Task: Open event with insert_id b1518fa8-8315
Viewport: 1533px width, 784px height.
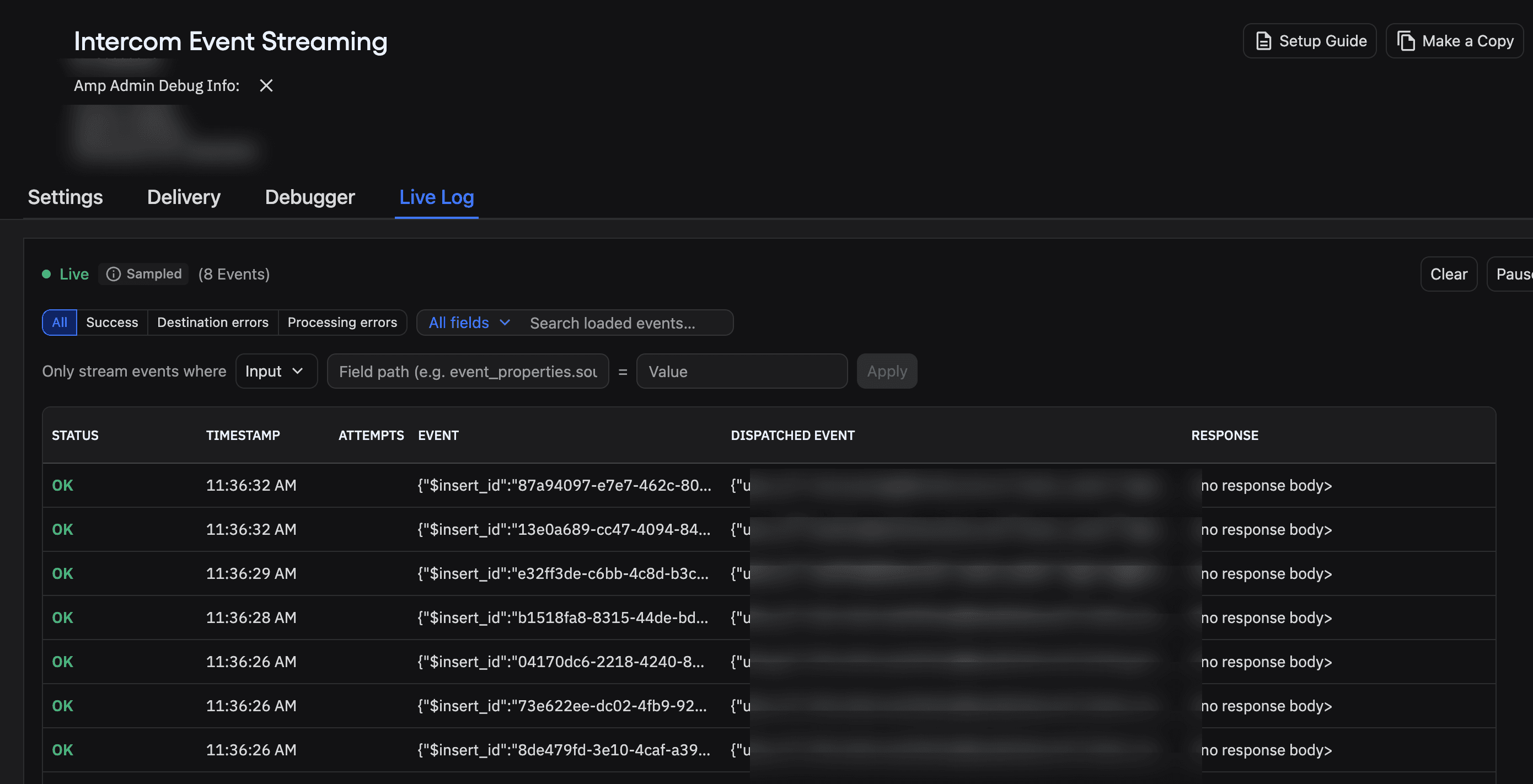Action: [x=562, y=617]
